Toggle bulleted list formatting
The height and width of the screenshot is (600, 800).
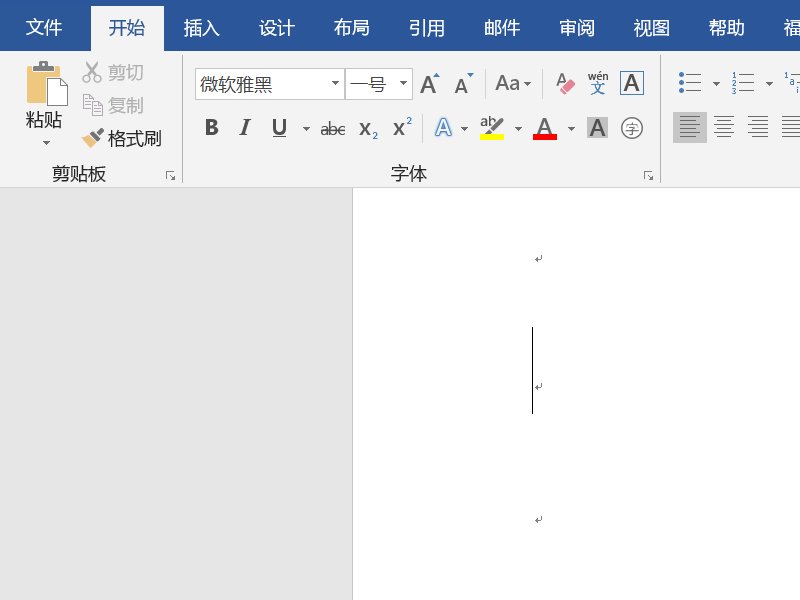pos(691,83)
